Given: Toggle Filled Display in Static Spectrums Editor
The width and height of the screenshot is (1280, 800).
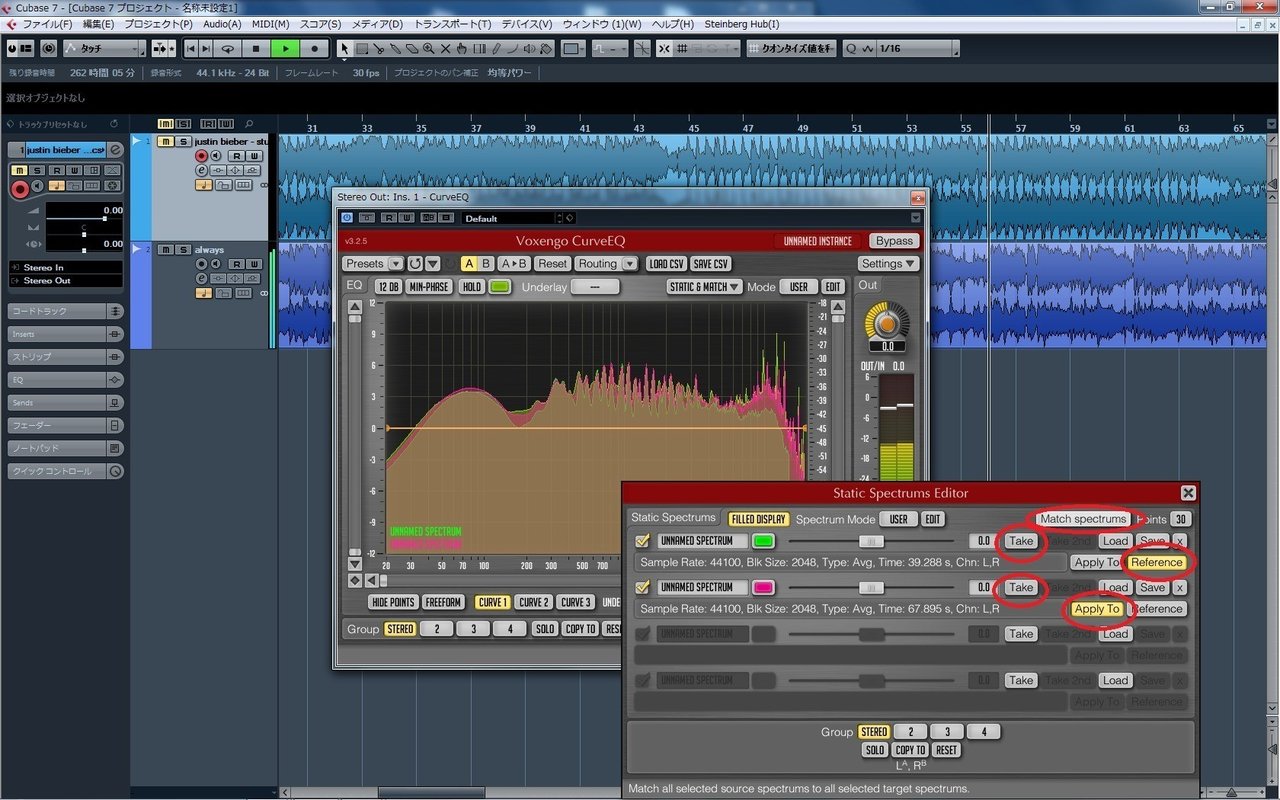Looking at the screenshot, I should click(759, 519).
